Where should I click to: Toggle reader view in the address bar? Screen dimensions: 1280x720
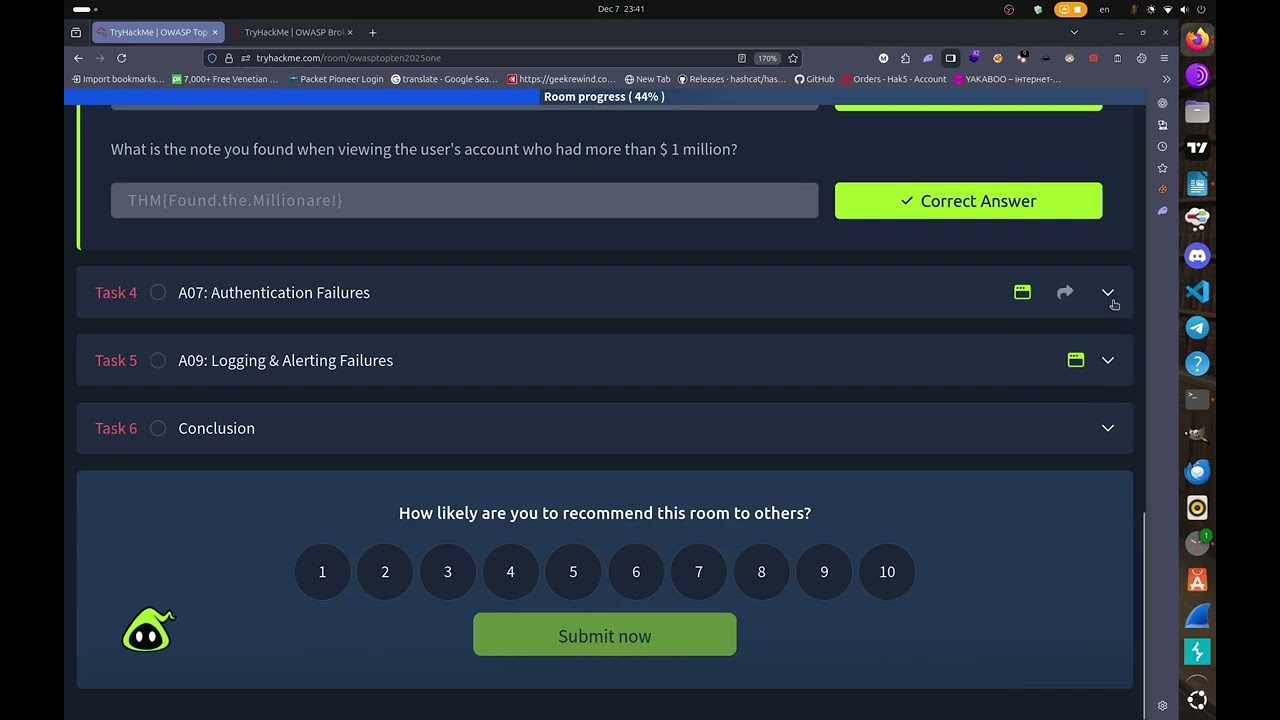click(x=741, y=58)
